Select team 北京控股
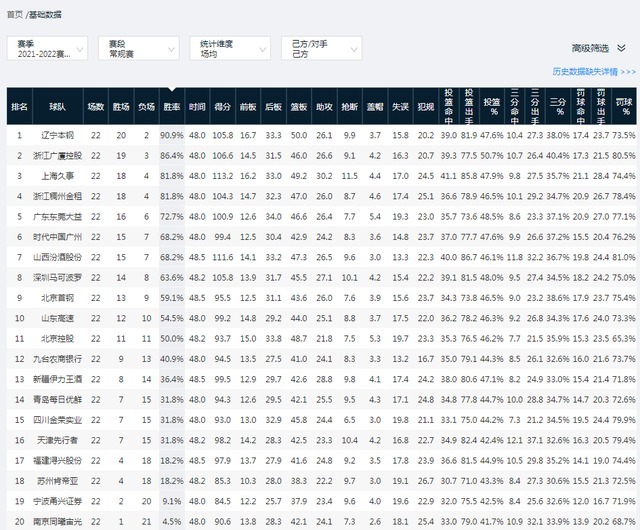This screenshot has height=530, width=640. pos(58,338)
